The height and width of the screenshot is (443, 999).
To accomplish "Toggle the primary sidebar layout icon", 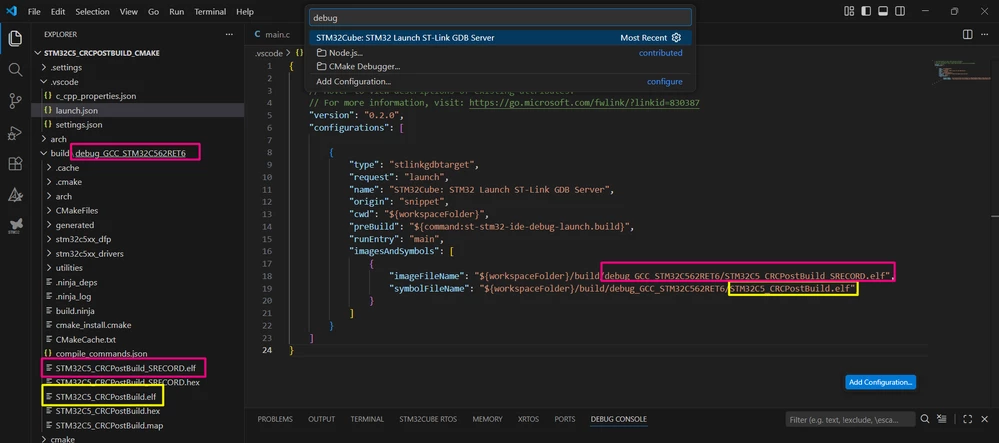I will coord(866,11).
